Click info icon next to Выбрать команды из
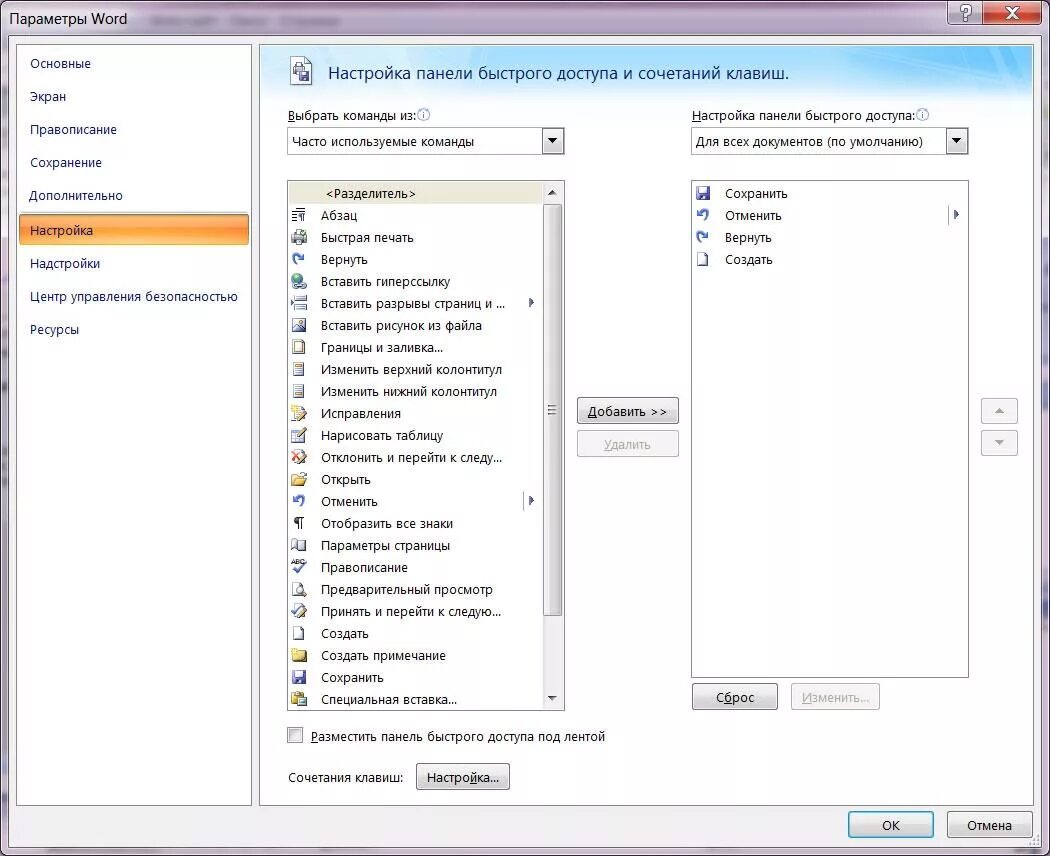This screenshot has width=1050, height=856. pos(424,115)
